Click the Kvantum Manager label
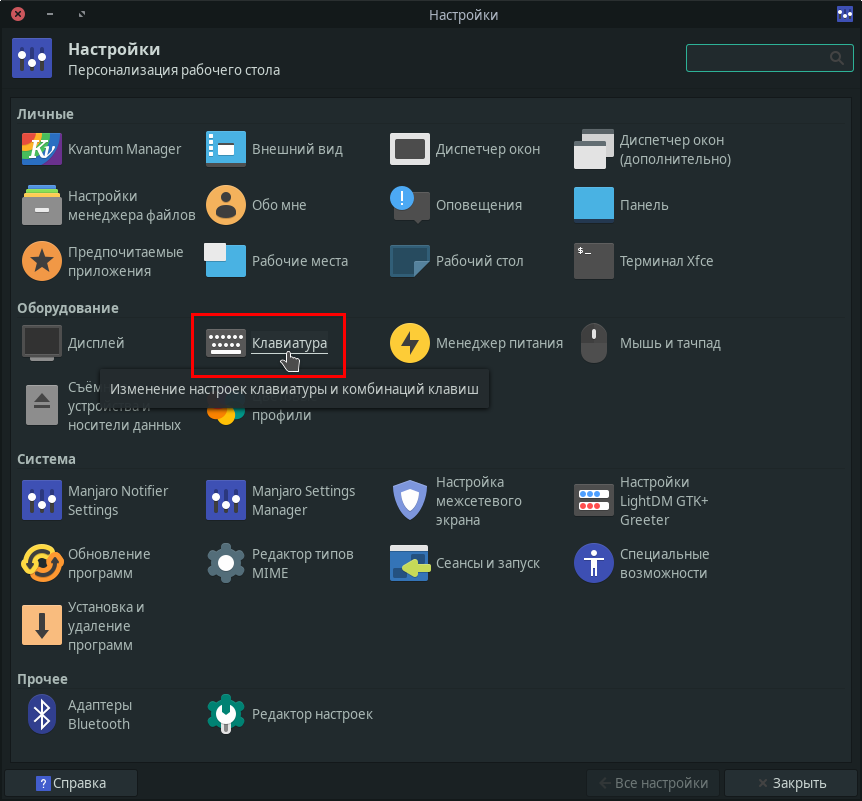The height and width of the screenshot is (801, 862). tap(124, 149)
